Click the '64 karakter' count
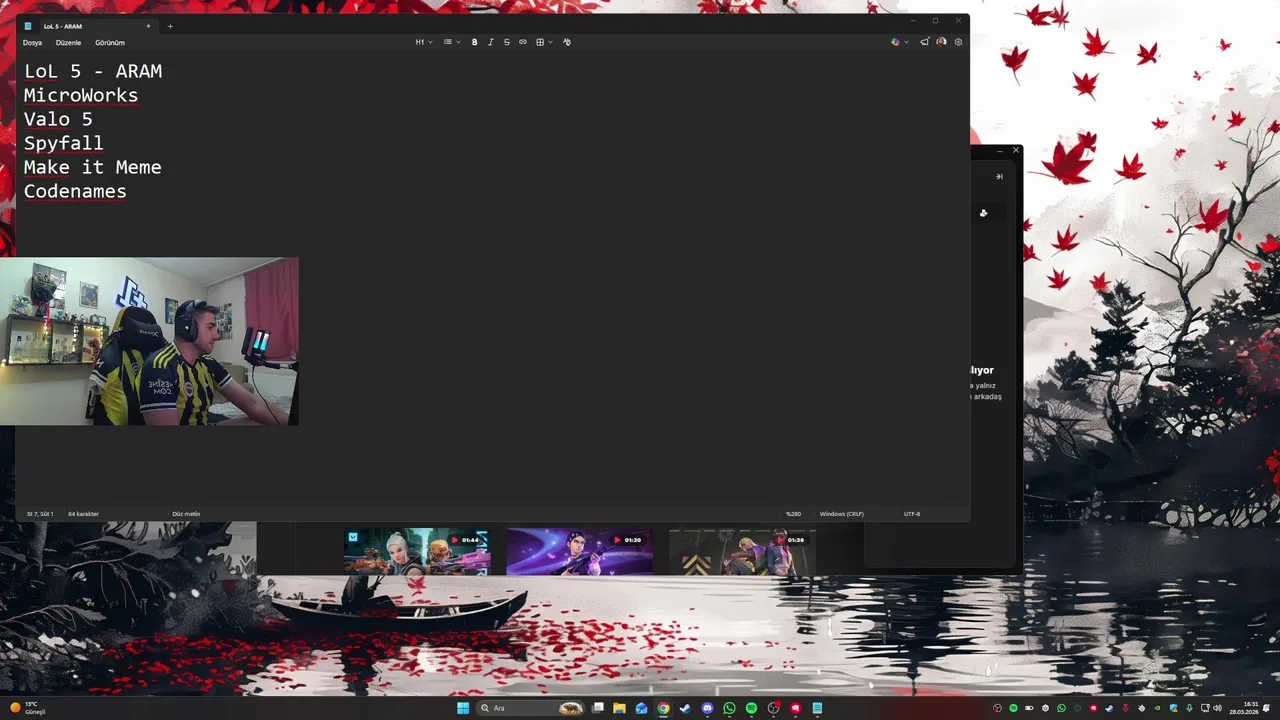 [83, 514]
